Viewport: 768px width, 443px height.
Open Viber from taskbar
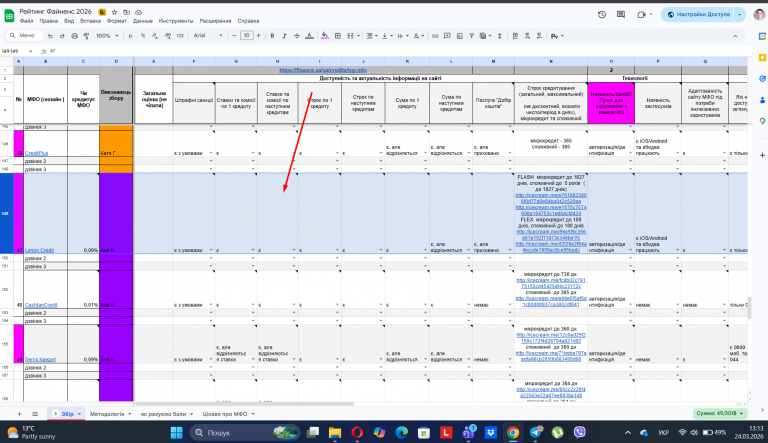tap(580, 432)
